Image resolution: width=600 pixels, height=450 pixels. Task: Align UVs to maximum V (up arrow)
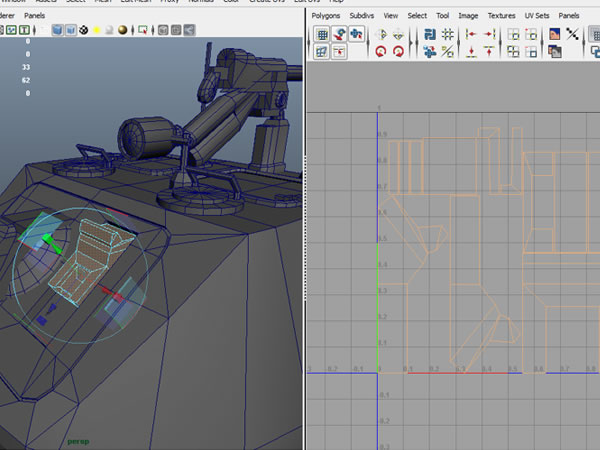pos(489,52)
